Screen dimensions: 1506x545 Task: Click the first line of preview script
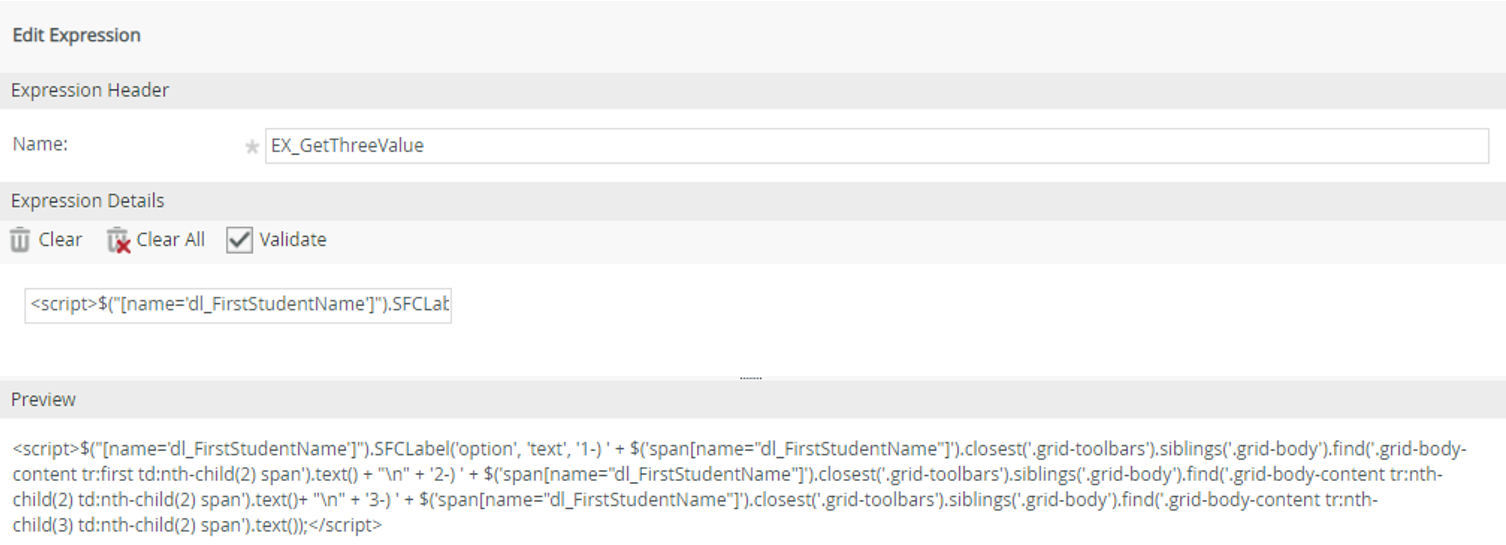[x=740, y=448]
